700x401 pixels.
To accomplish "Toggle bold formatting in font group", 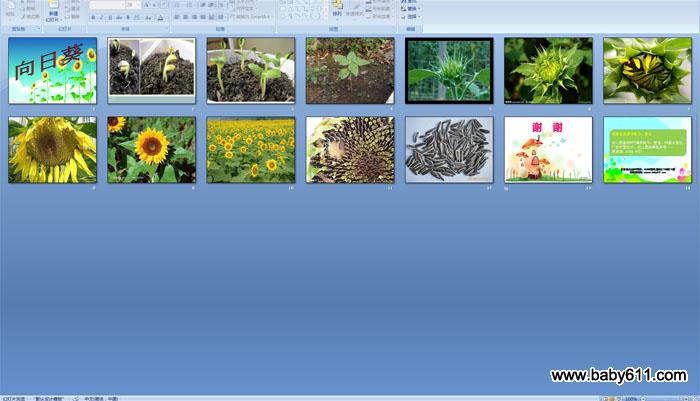I will (92, 17).
